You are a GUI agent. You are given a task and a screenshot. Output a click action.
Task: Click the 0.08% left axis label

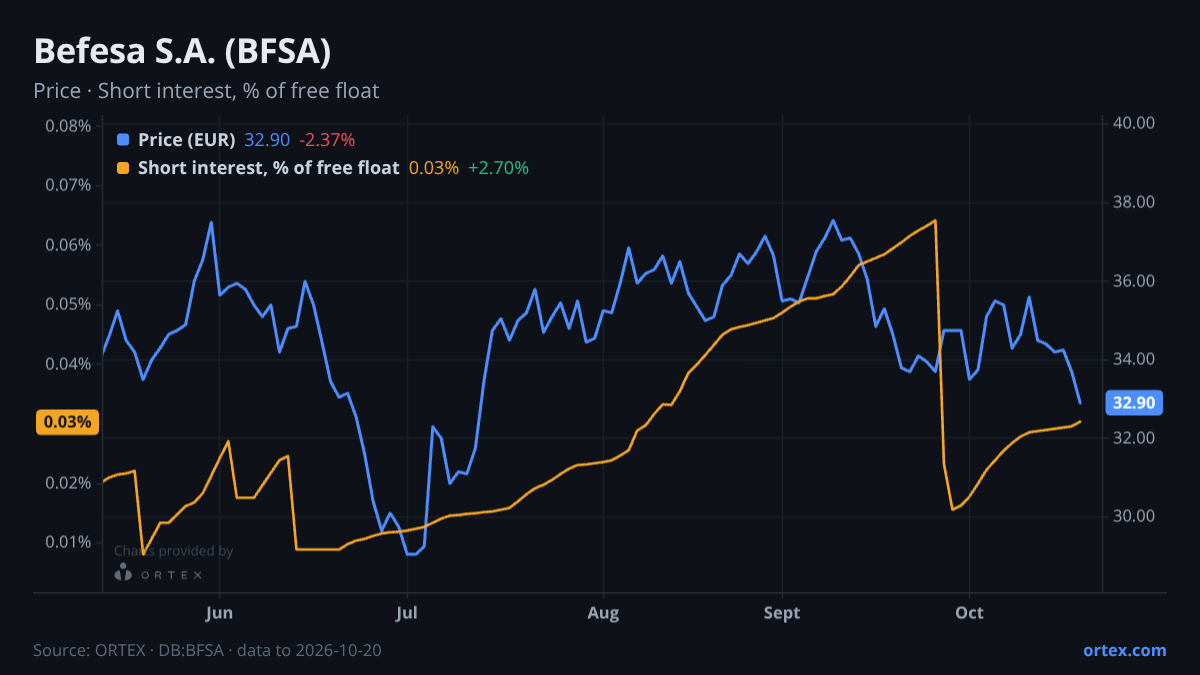pyautogui.click(x=68, y=126)
